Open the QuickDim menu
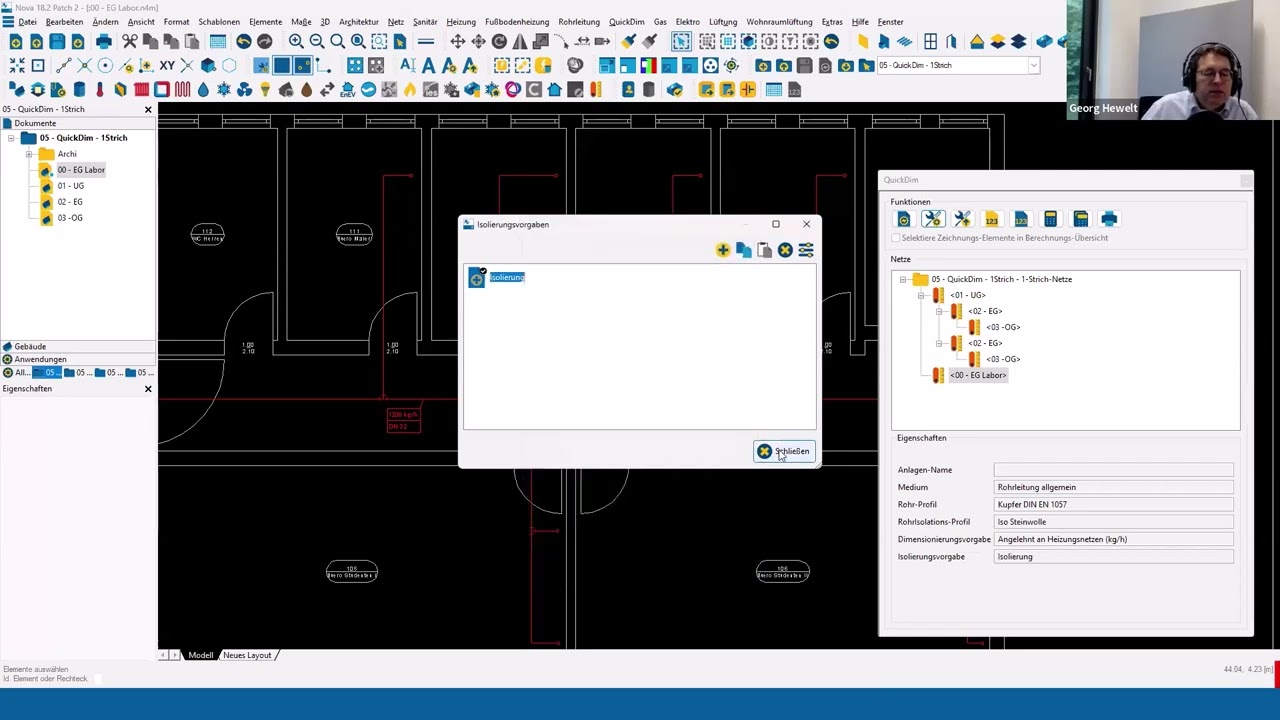This screenshot has height=720, width=1280. (x=626, y=22)
